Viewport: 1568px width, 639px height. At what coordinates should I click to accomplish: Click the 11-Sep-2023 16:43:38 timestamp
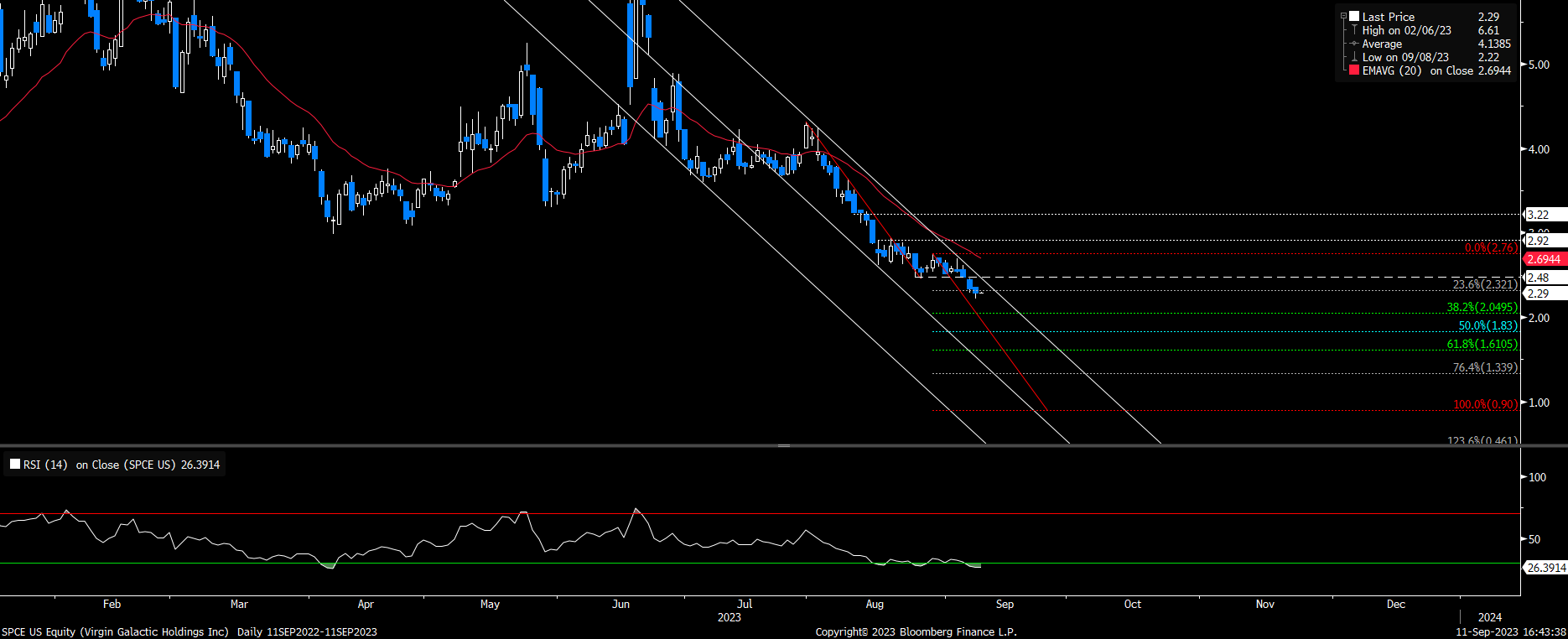(x=1511, y=631)
